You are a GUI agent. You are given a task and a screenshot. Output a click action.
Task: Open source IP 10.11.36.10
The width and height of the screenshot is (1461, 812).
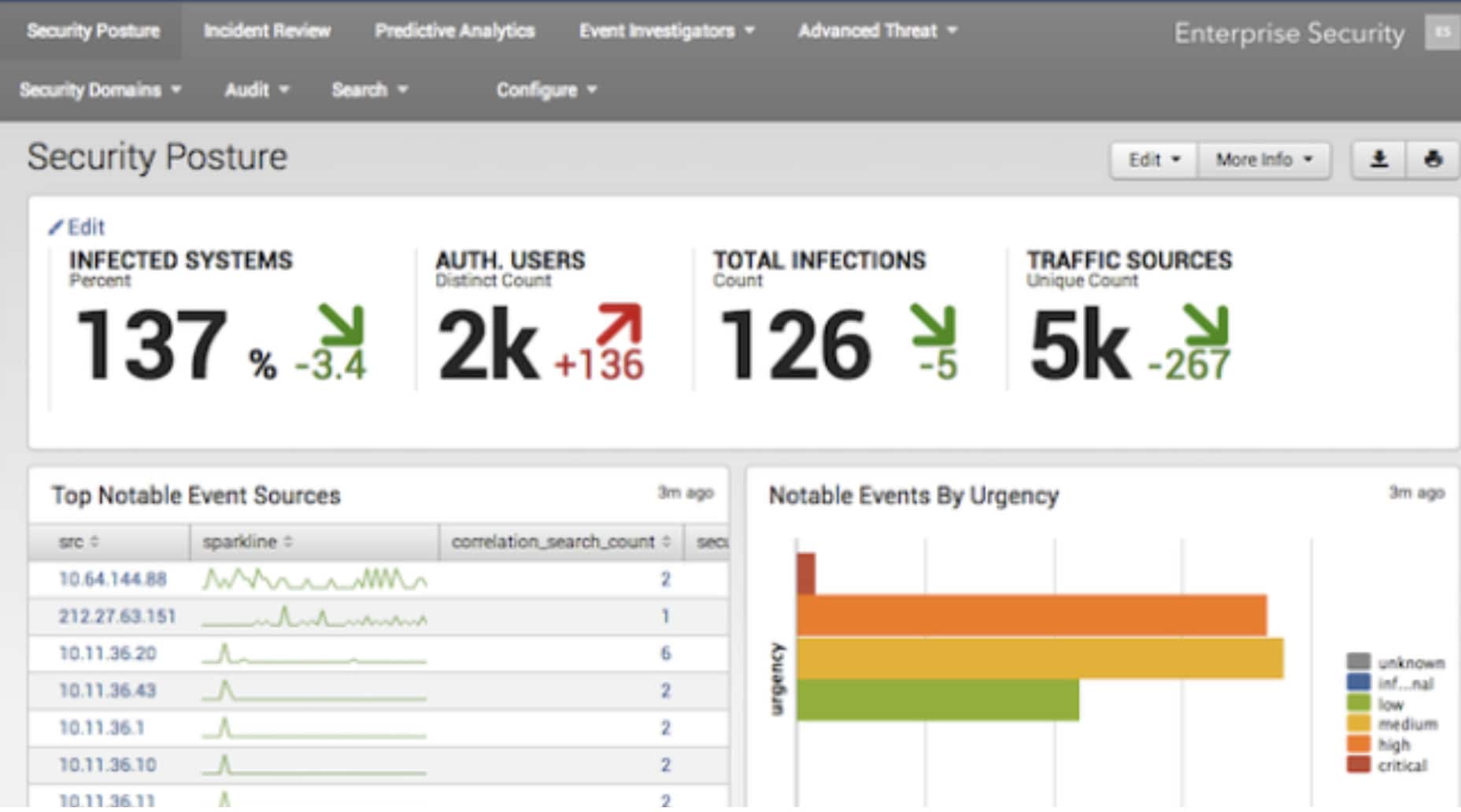pyautogui.click(x=108, y=765)
